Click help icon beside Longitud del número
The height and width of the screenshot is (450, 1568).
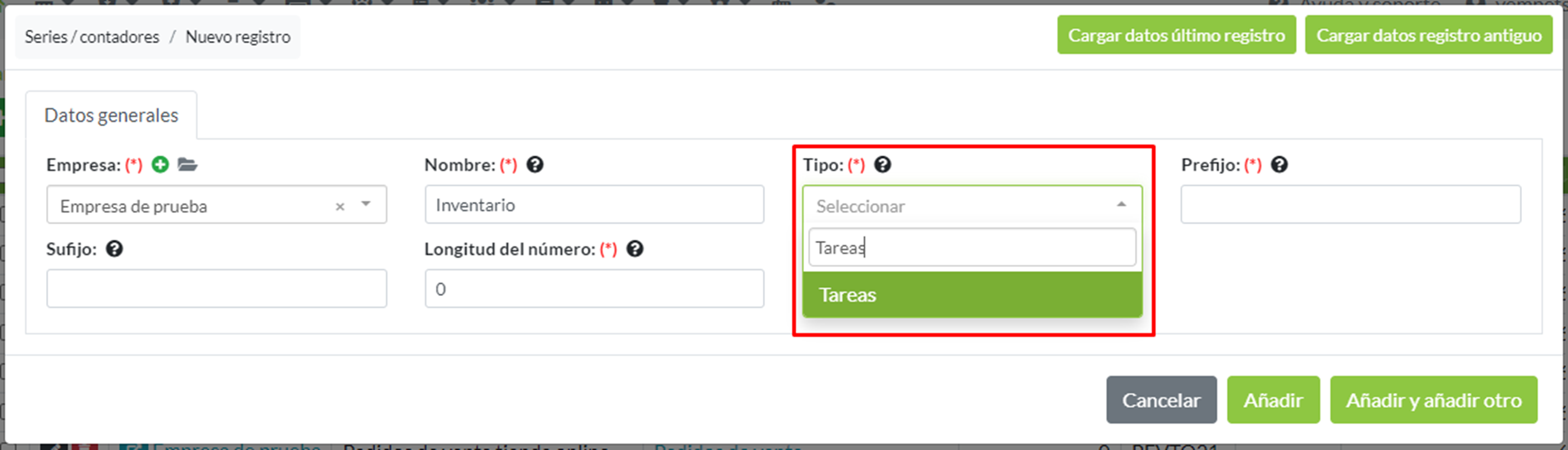point(635,248)
